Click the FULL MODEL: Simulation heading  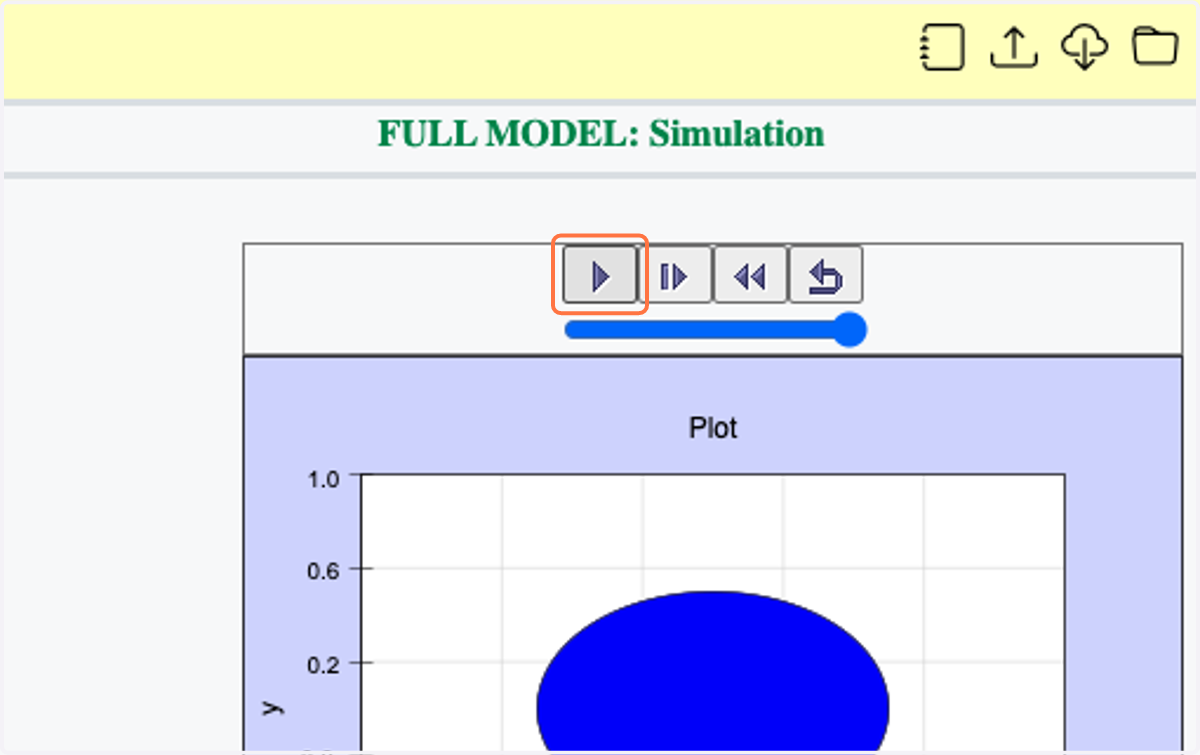click(601, 133)
